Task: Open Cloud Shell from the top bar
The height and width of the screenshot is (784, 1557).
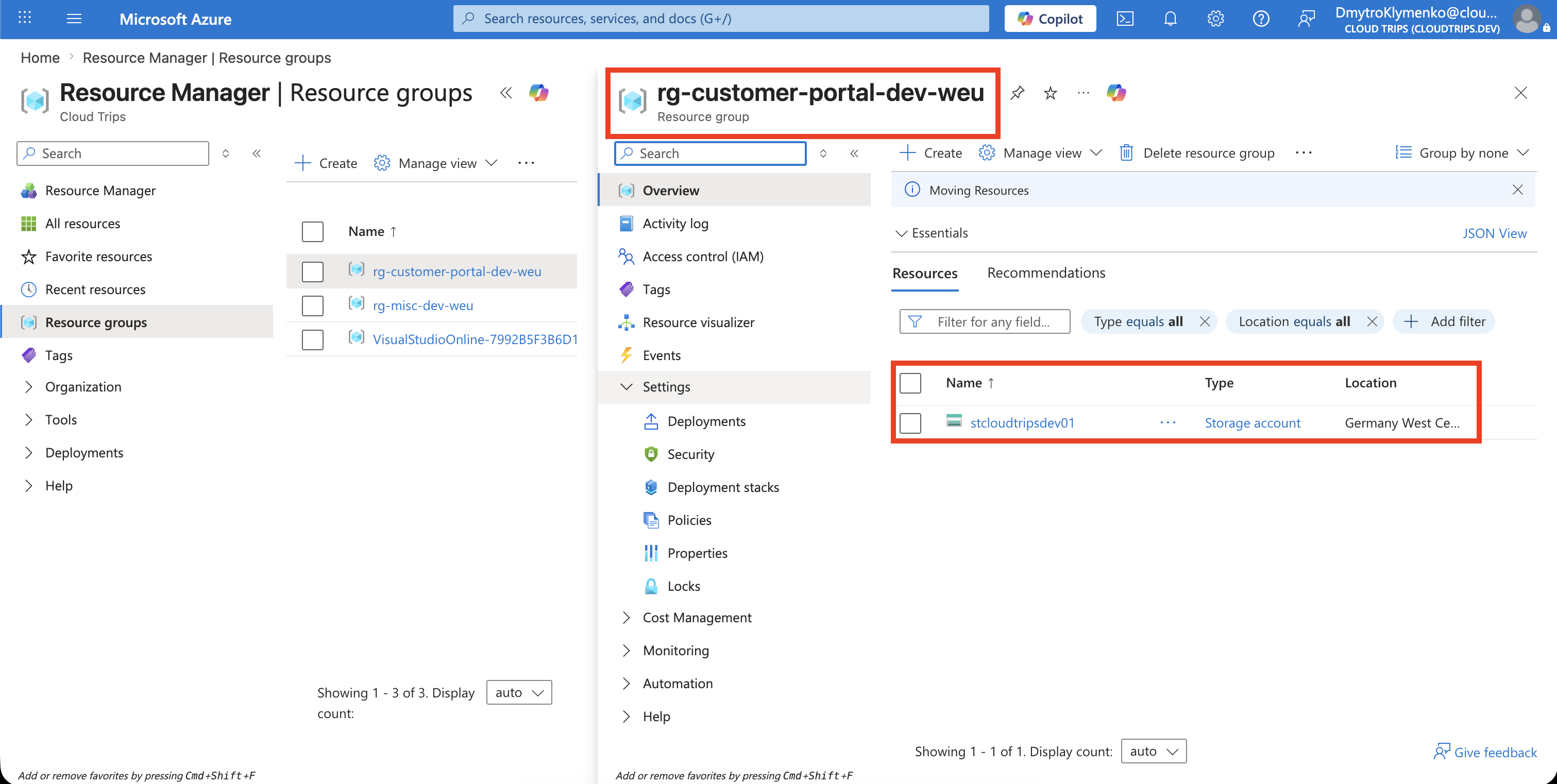Action: coord(1125,19)
